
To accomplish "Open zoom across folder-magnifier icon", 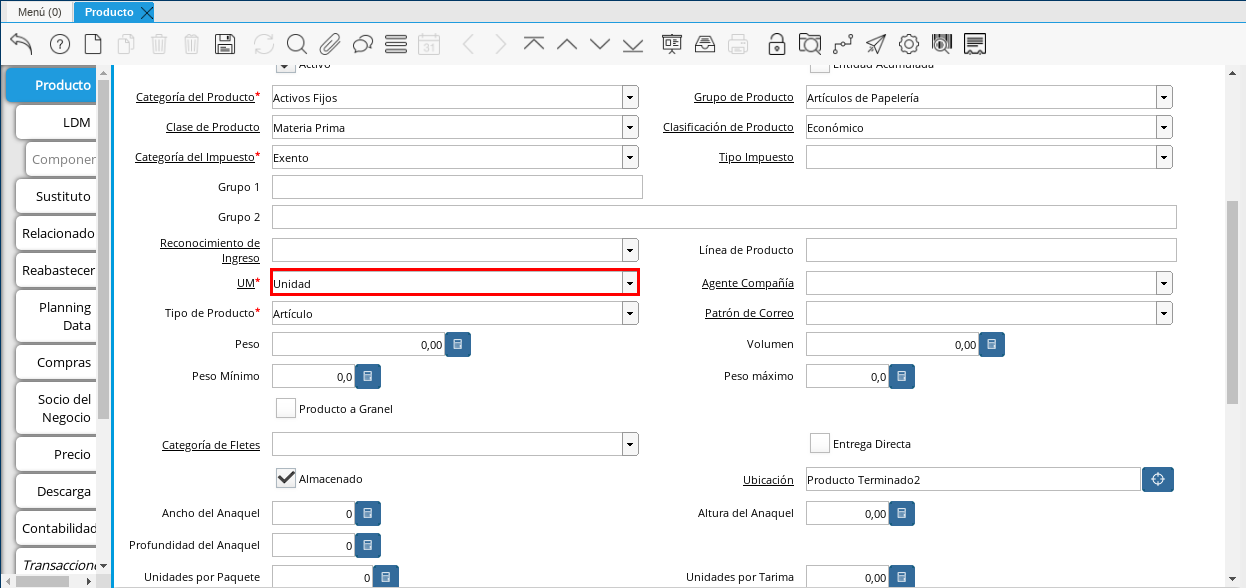I will point(810,44).
